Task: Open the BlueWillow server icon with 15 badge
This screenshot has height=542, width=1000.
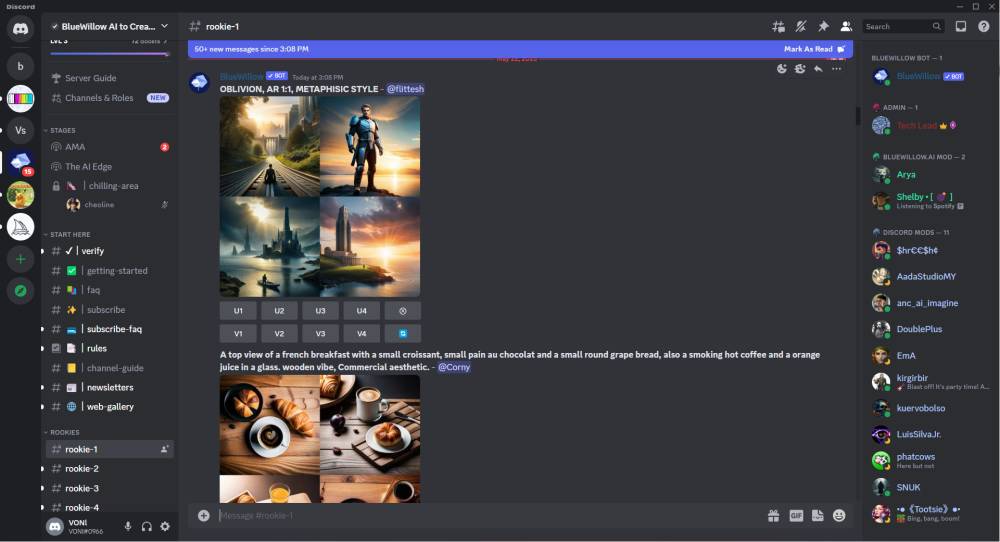Action: pos(20,163)
